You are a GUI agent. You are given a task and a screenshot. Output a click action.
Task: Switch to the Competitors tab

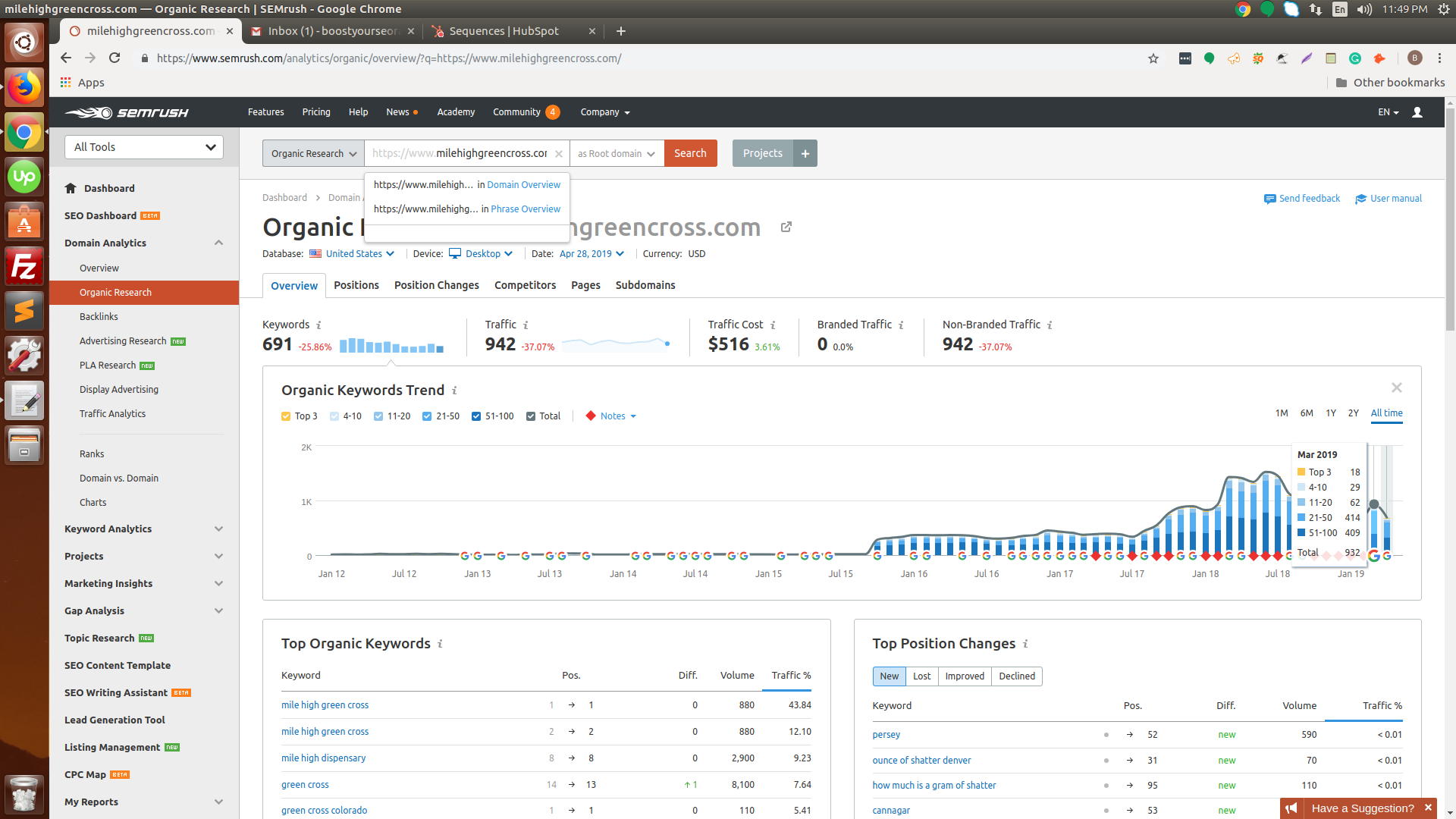526,285
